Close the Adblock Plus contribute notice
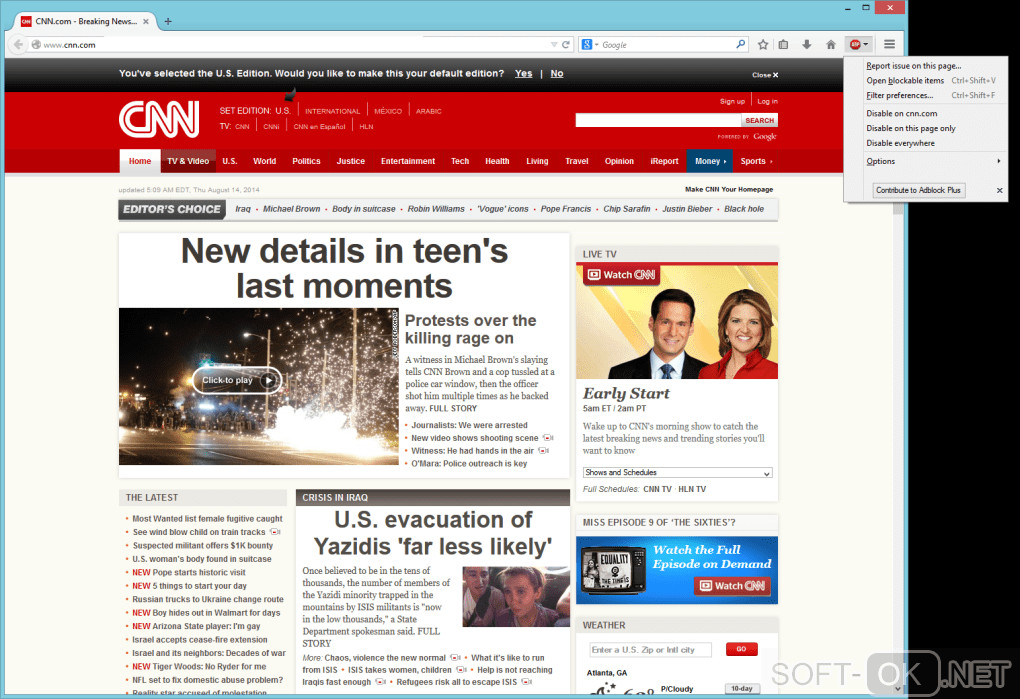1020x699 pixels. click(x=999, y=191)
